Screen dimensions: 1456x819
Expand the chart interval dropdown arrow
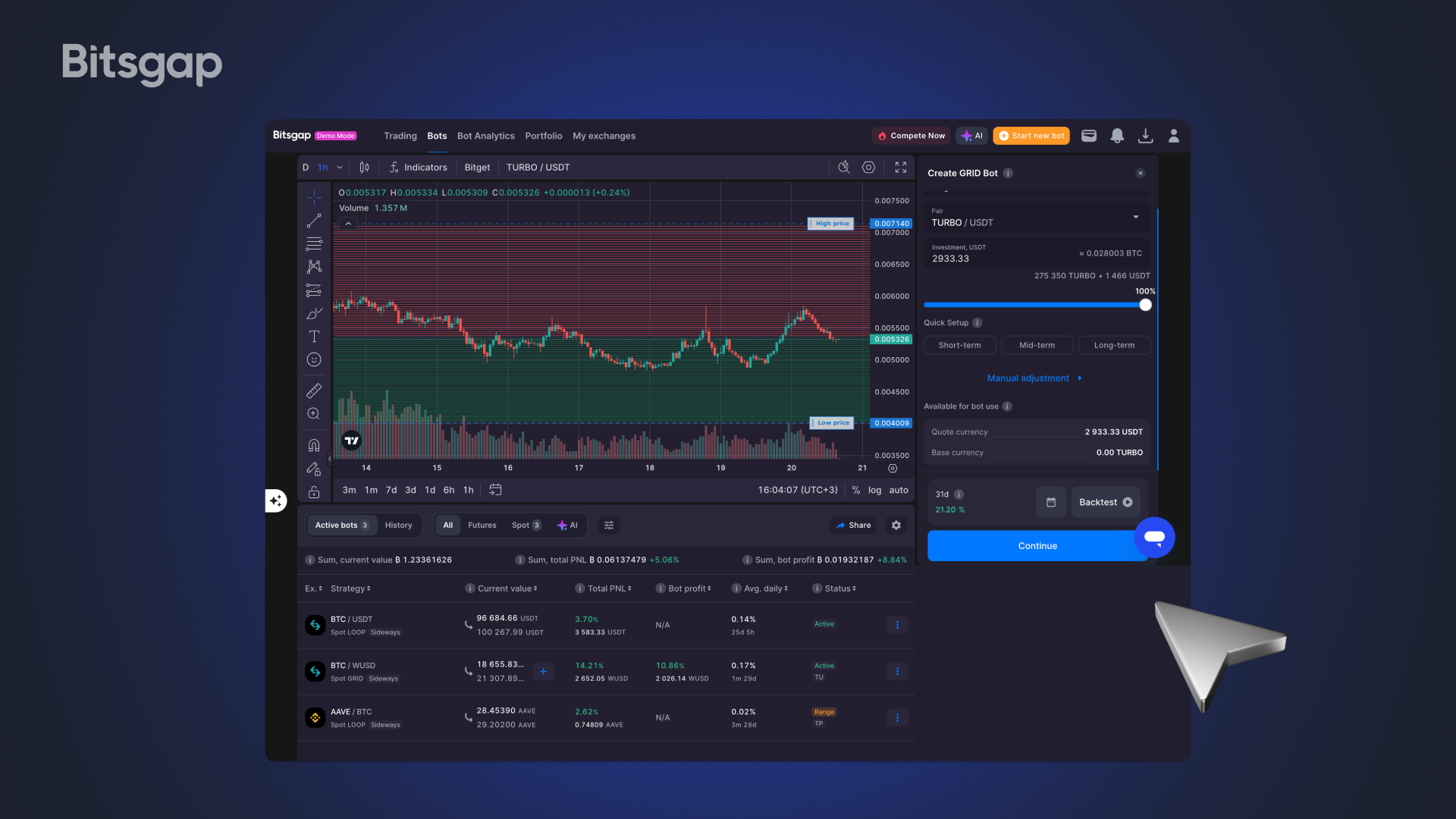[340, 168]
